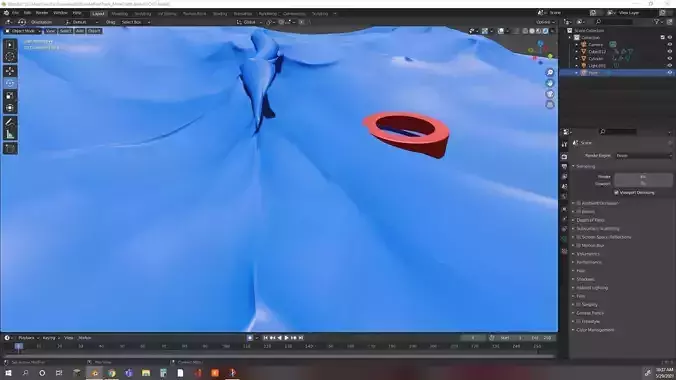The height and width of the screenshot is (380, 676).
Task: Open File Explorer from the taskbar
Action: coord(146,373)
